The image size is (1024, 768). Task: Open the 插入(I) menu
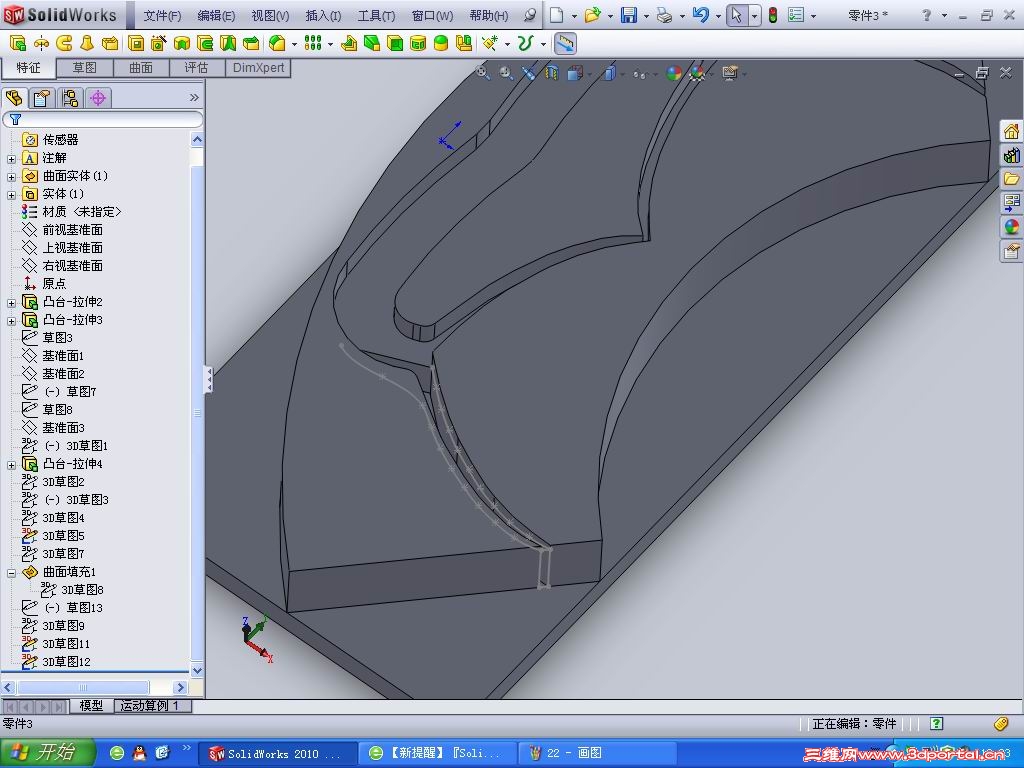(323, 15)
